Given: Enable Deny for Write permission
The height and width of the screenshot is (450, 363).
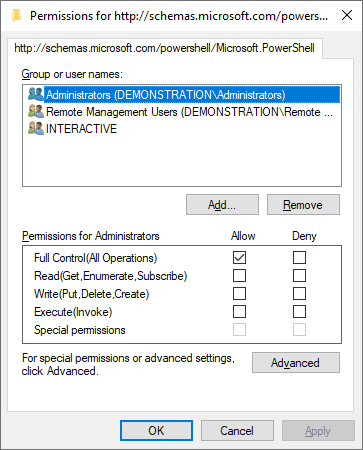Looking at the screenshot, I should click(299, 294).
